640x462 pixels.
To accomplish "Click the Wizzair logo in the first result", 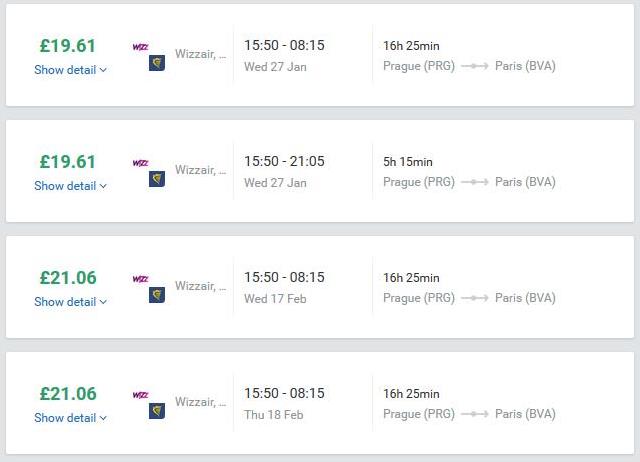I will pos(140,47).
